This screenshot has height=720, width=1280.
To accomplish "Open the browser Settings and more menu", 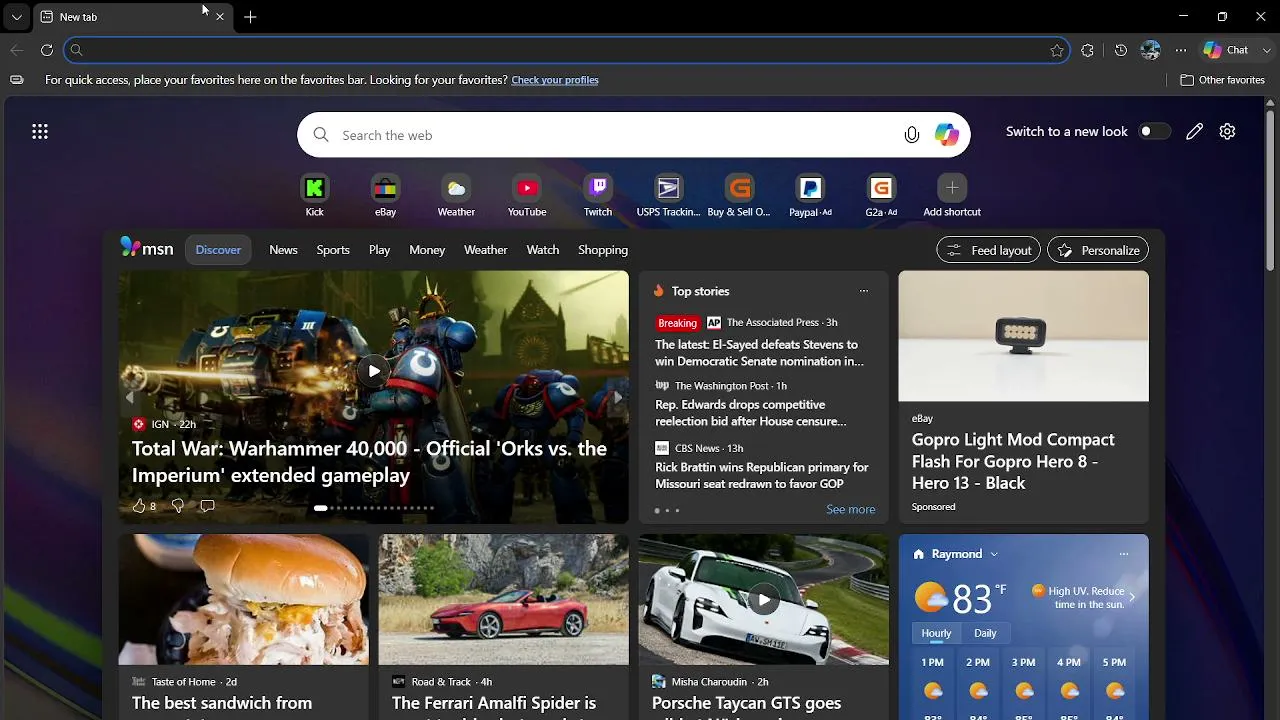I will click(1181, 50).
